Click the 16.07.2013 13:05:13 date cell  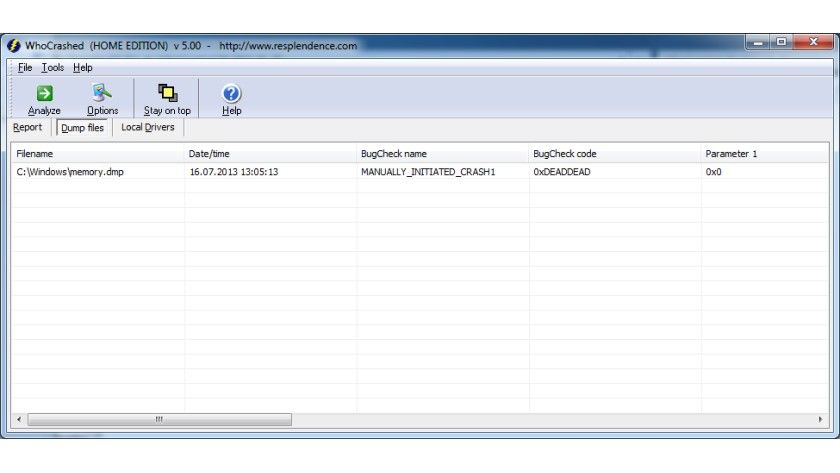234,172
